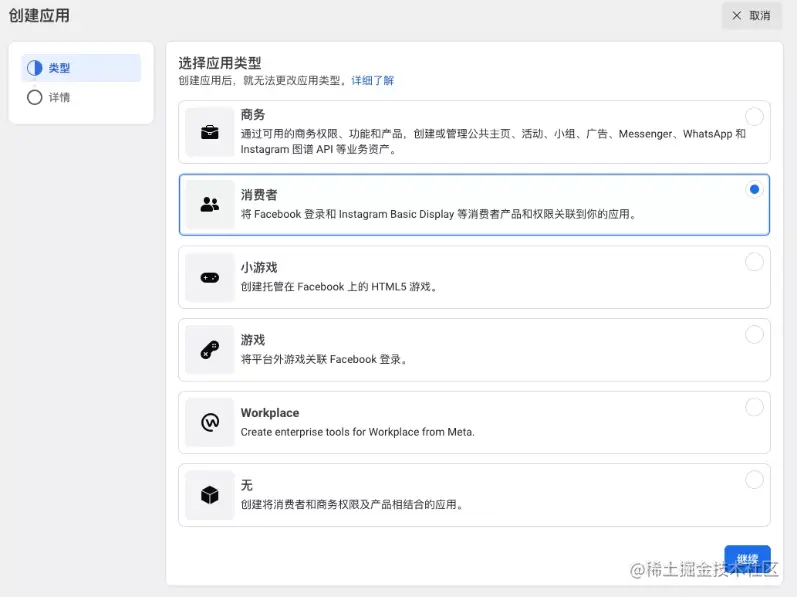Click the 商务 card title
The height and width of the screenshot is (597, 797).
253,115
